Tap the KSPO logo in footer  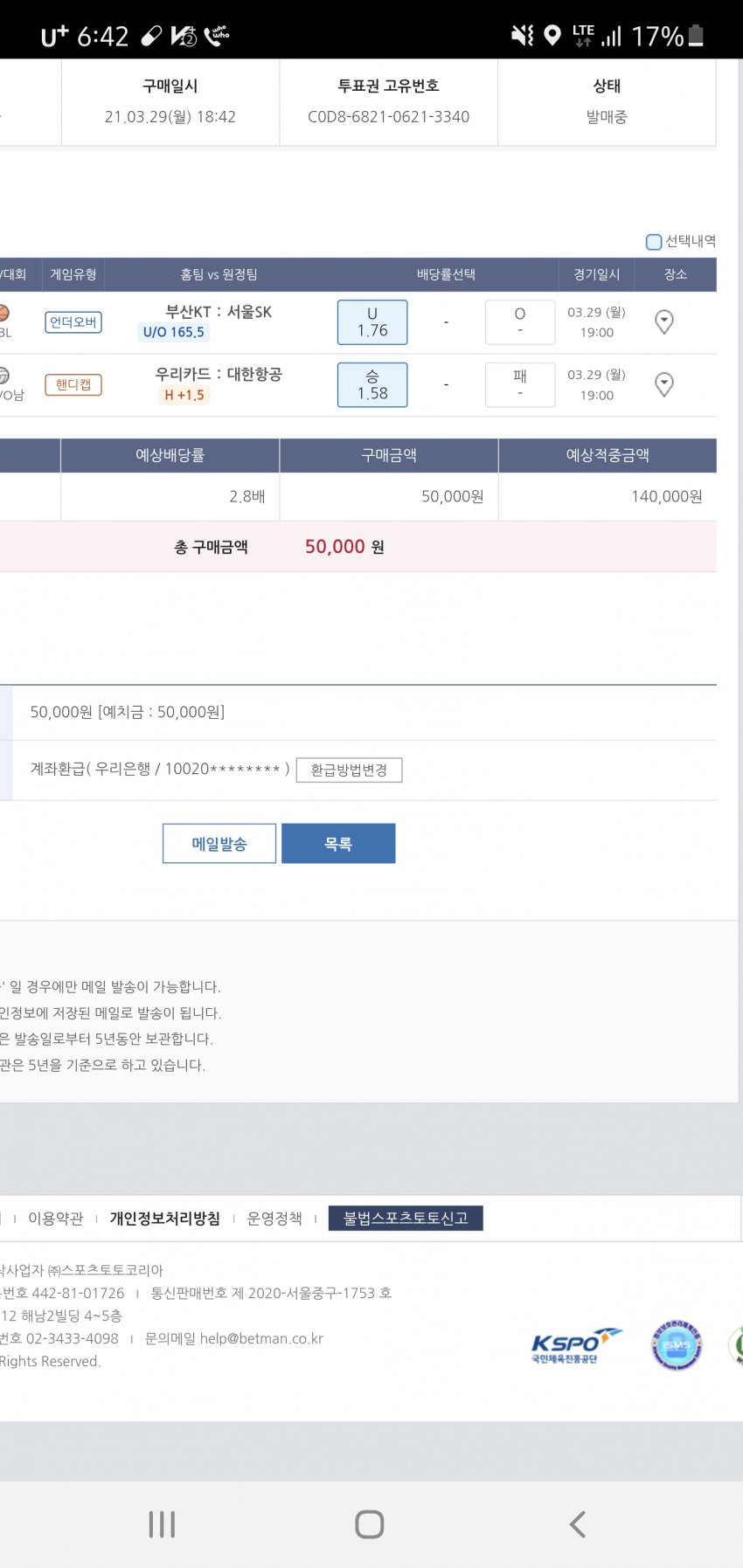tap(576, 1345)
